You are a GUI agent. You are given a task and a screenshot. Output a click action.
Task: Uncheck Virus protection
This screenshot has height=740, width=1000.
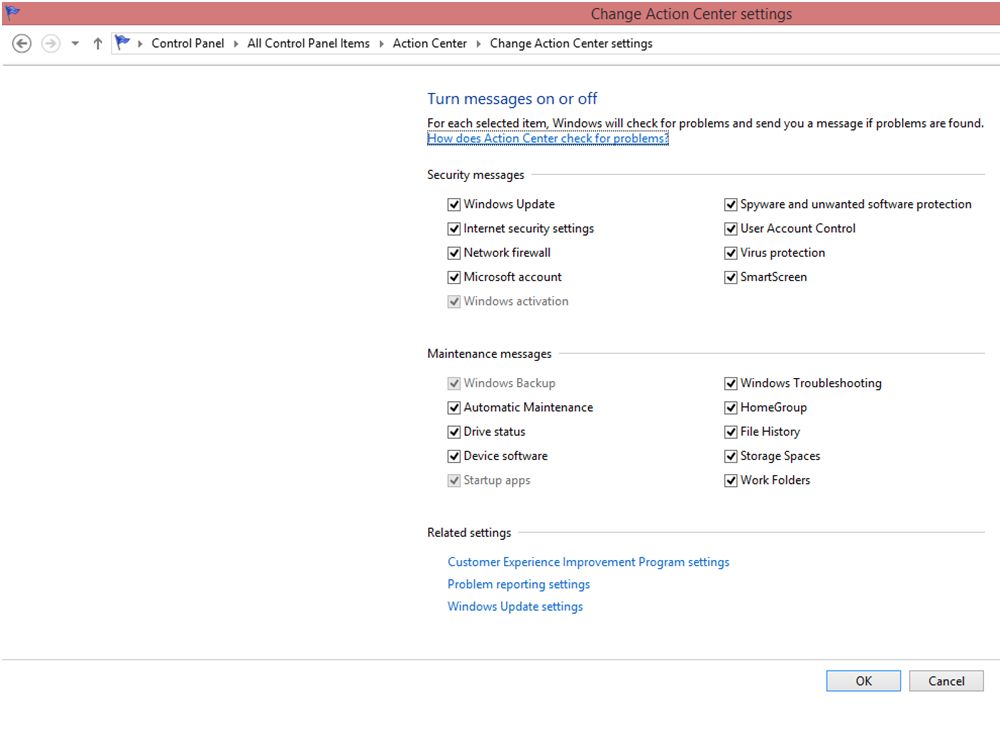click(x=731, y=252)
